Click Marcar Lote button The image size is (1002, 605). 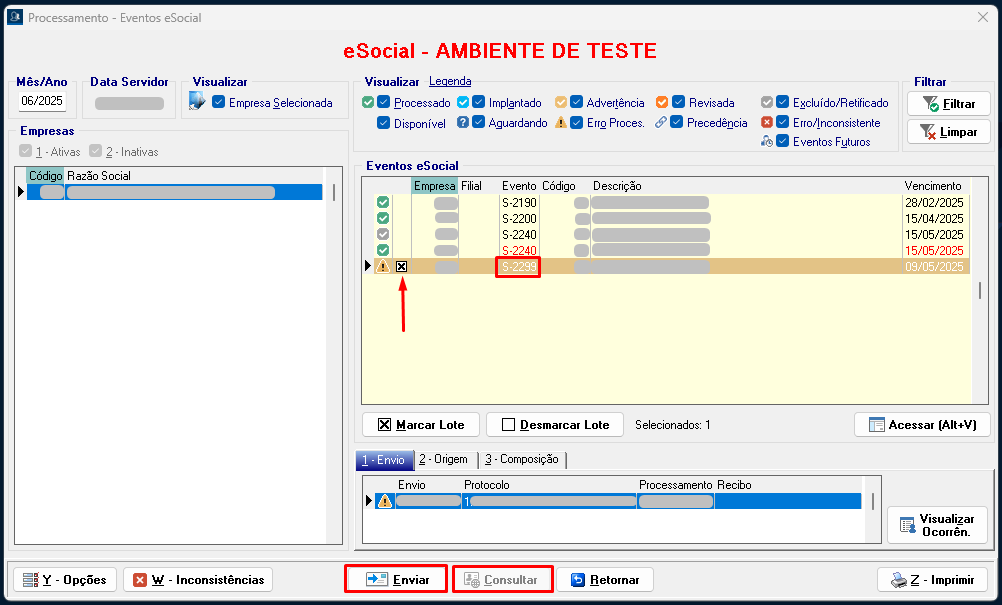click(x=420, y=425)
